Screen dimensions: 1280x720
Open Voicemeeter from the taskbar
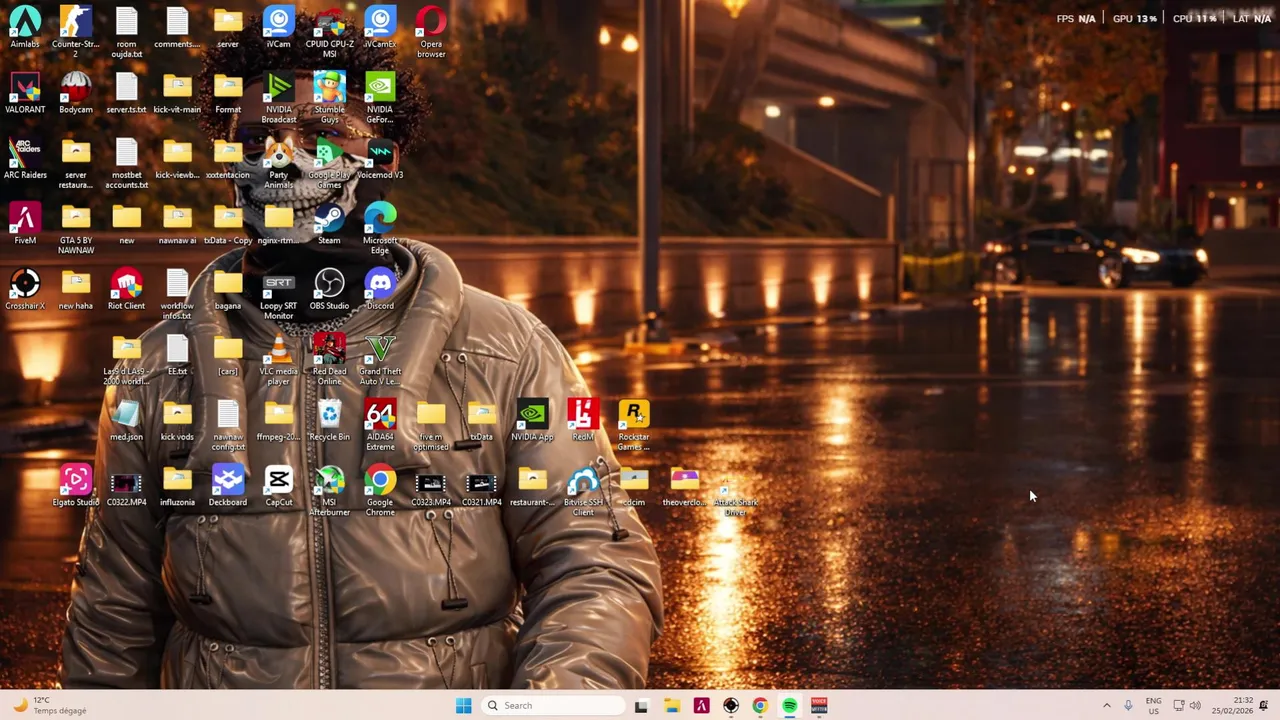(819, 706)
